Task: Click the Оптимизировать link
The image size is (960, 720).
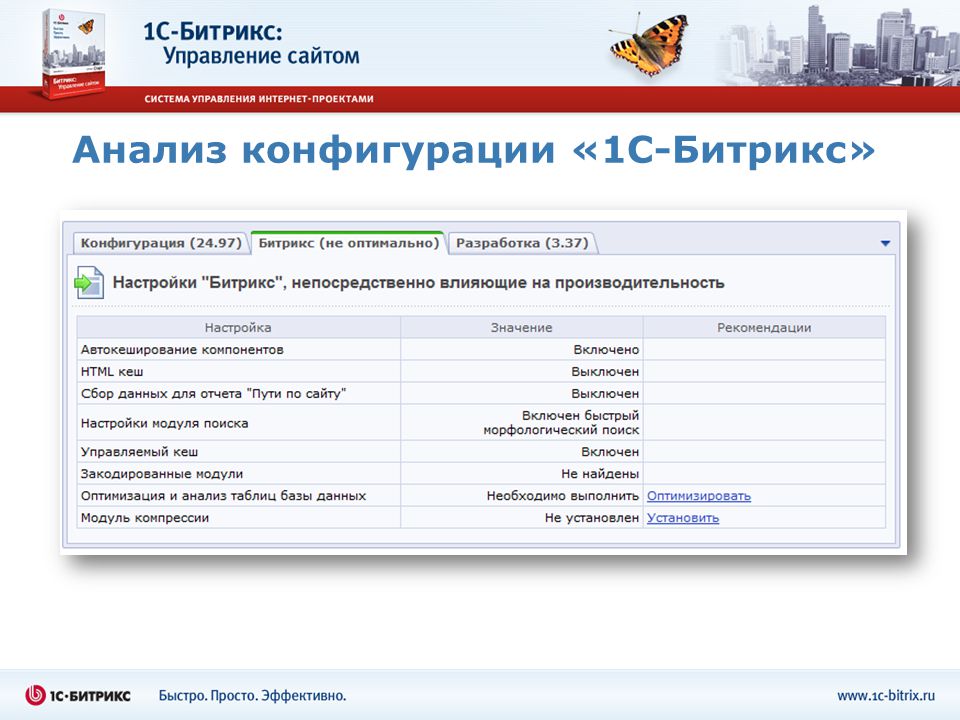Action: [x=699, y=496]
